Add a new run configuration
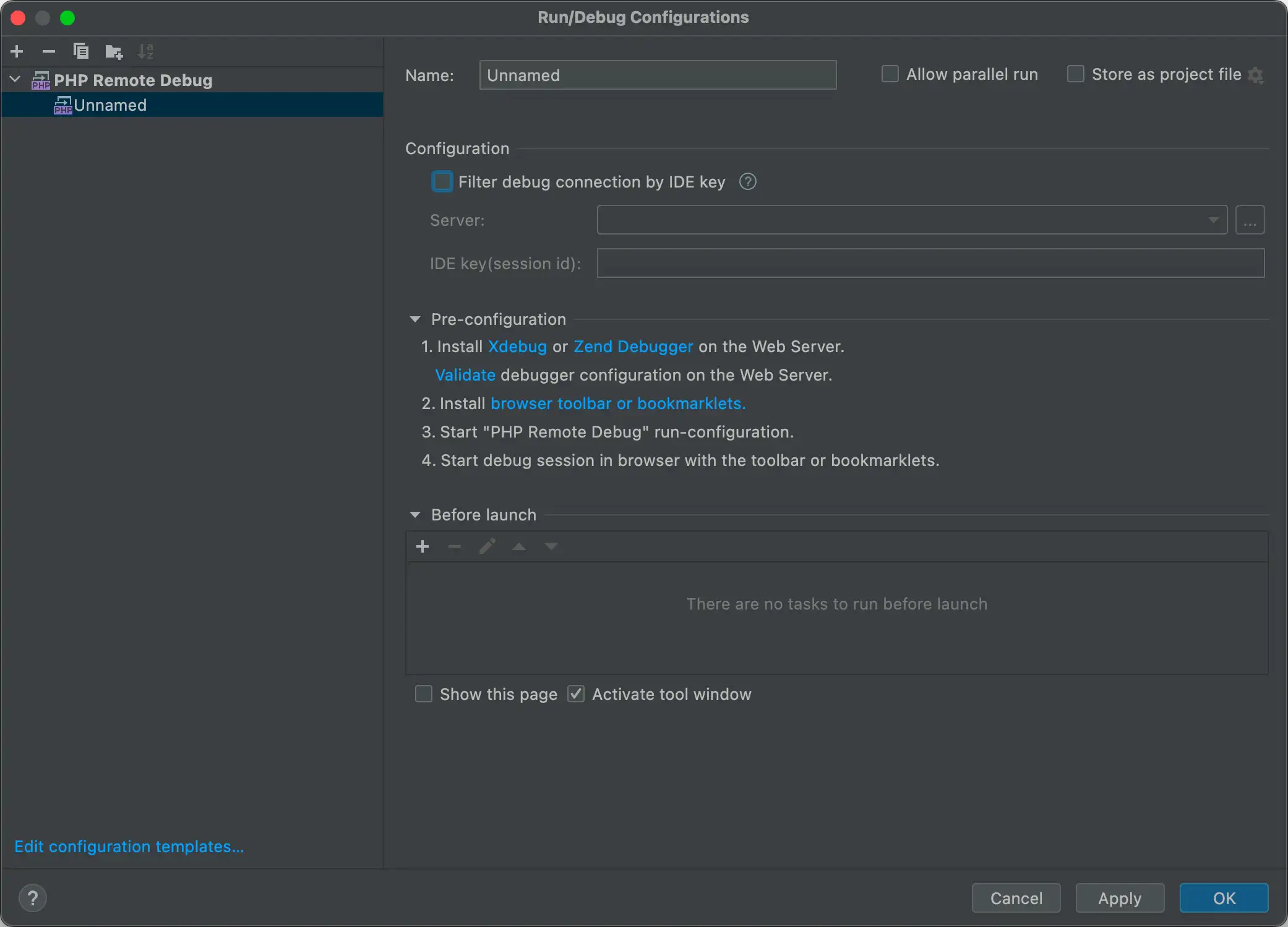This screenshot has width=1288, height=927. (17, 51)
